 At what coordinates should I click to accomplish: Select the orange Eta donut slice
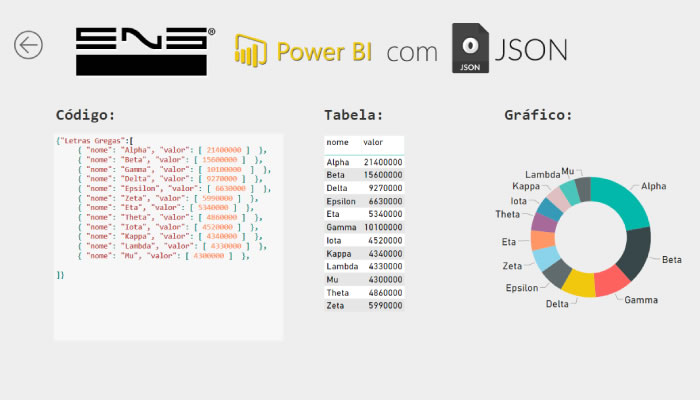click(x=543, y=240)
